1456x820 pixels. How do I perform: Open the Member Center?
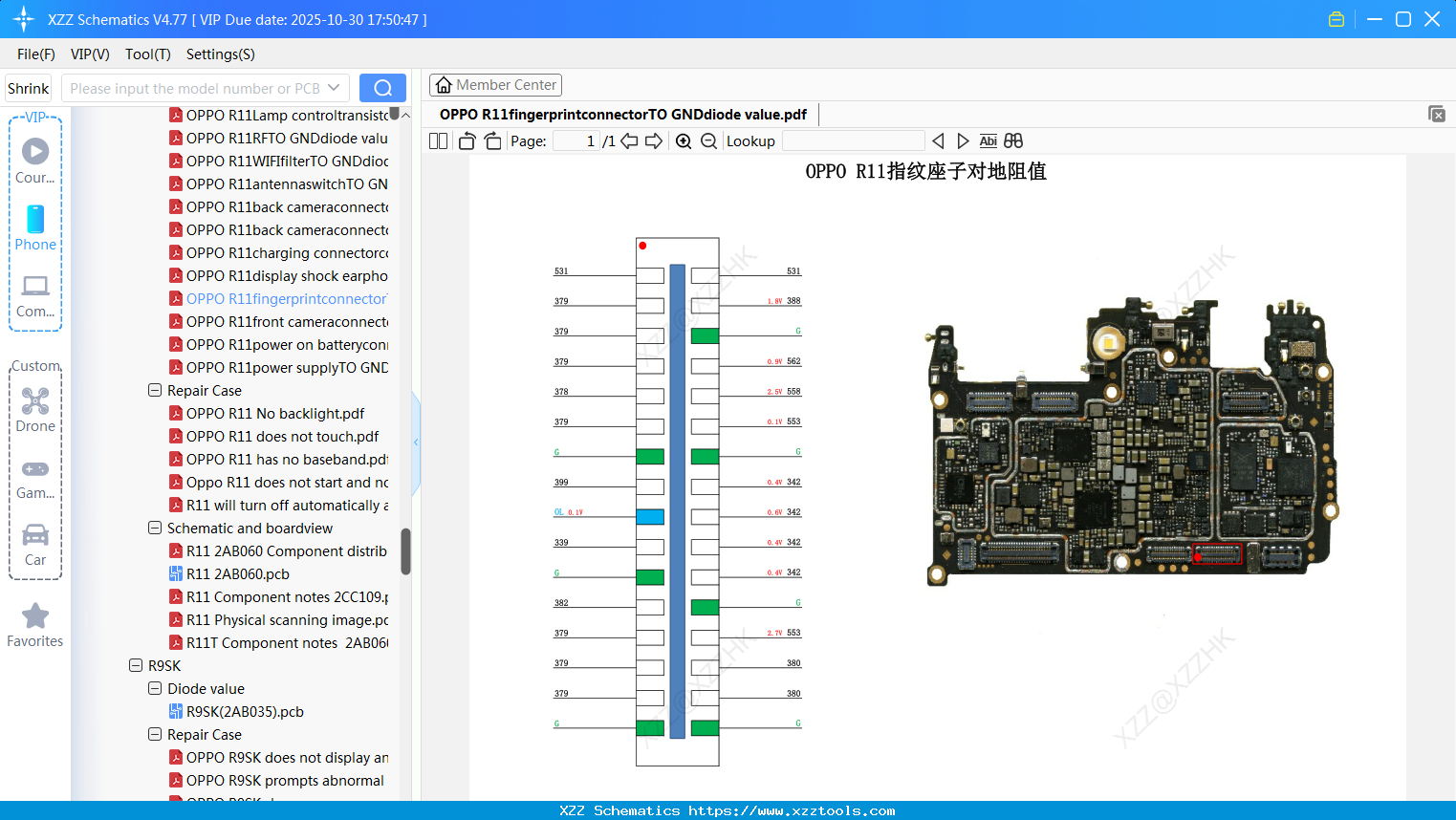coord(495,84)
